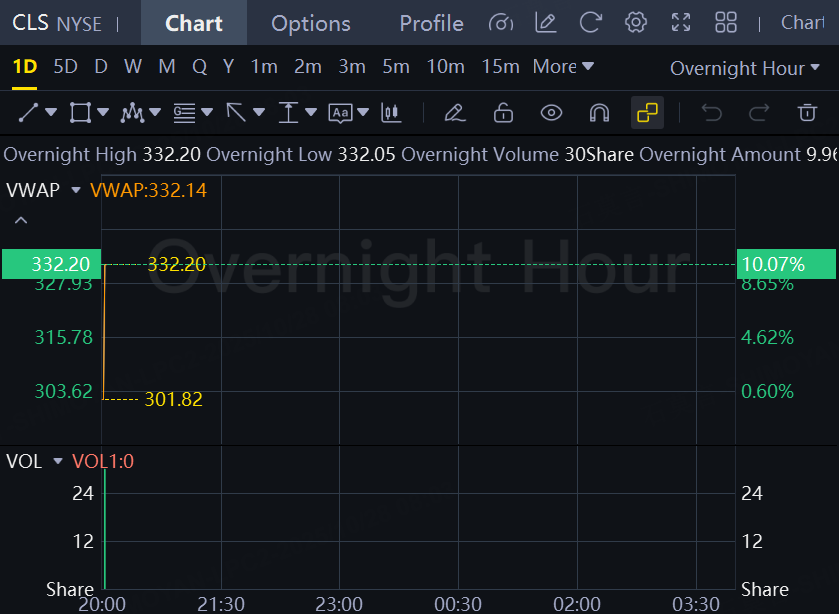Image resolution: width=839 pixels, height=614 pixels.
Task: Select the wave pattern drawing tool
Action: click(132, 112)
